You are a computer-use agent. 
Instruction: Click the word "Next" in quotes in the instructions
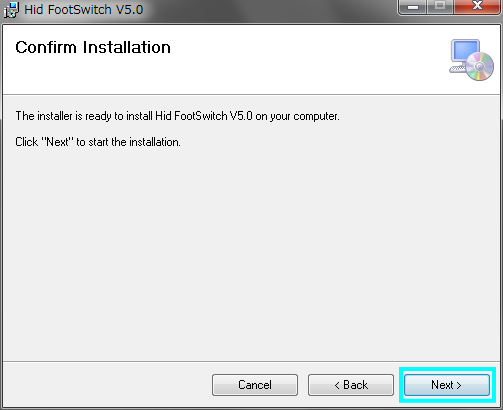click(x=57, y=142)
